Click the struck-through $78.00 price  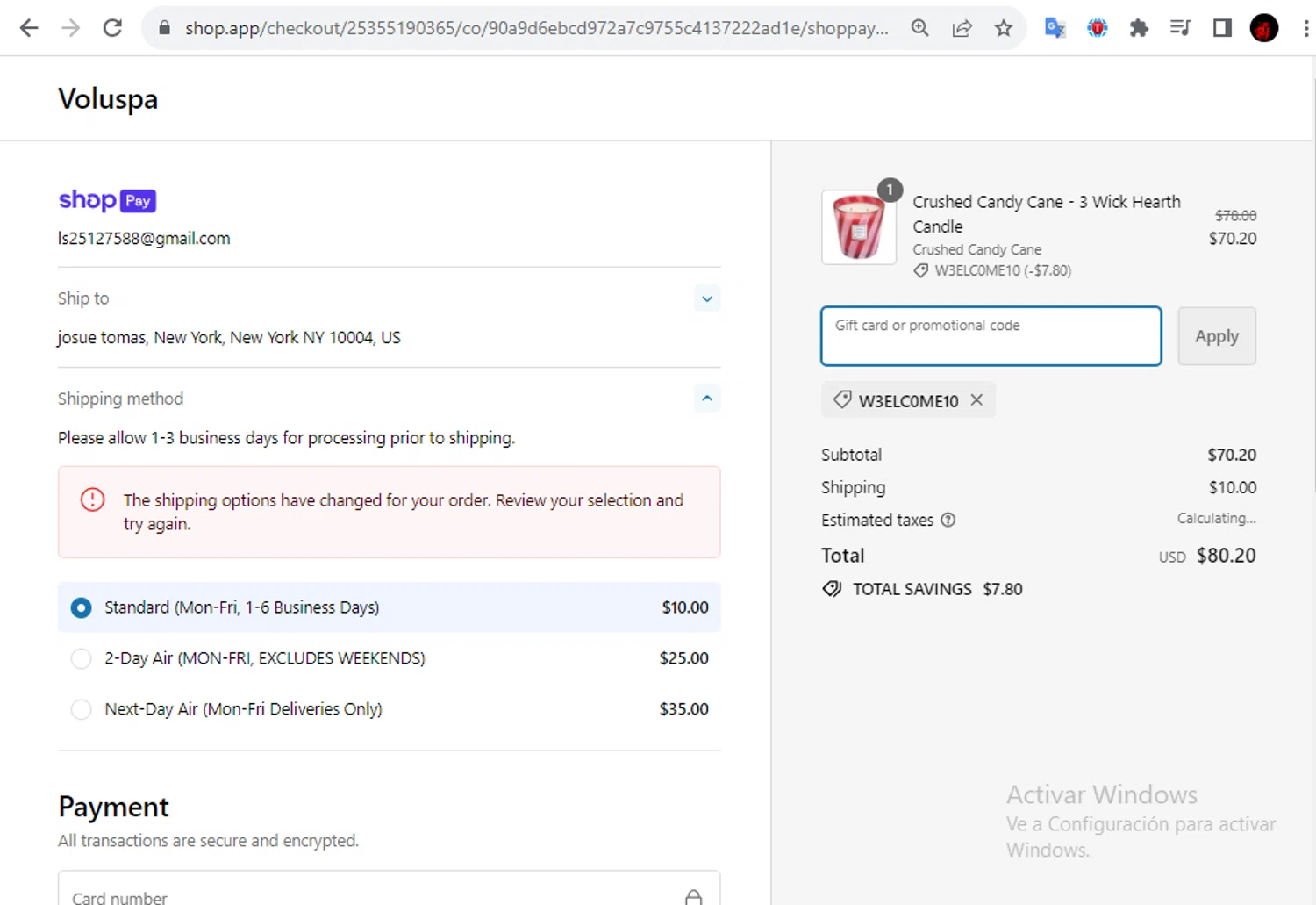click(1235, 215)
